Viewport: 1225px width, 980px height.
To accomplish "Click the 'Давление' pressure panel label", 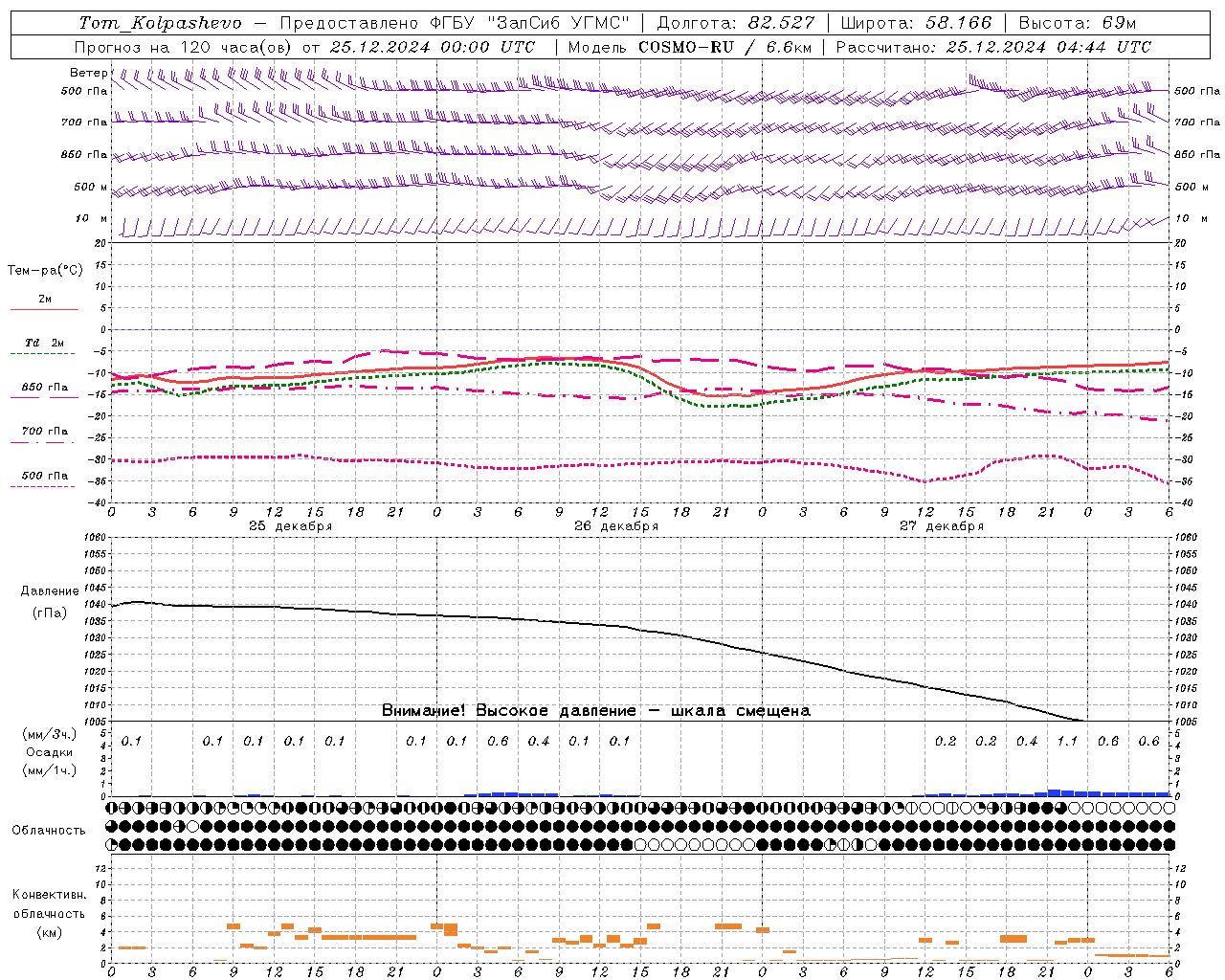I will pyautogui.click(x=50, y=591).
